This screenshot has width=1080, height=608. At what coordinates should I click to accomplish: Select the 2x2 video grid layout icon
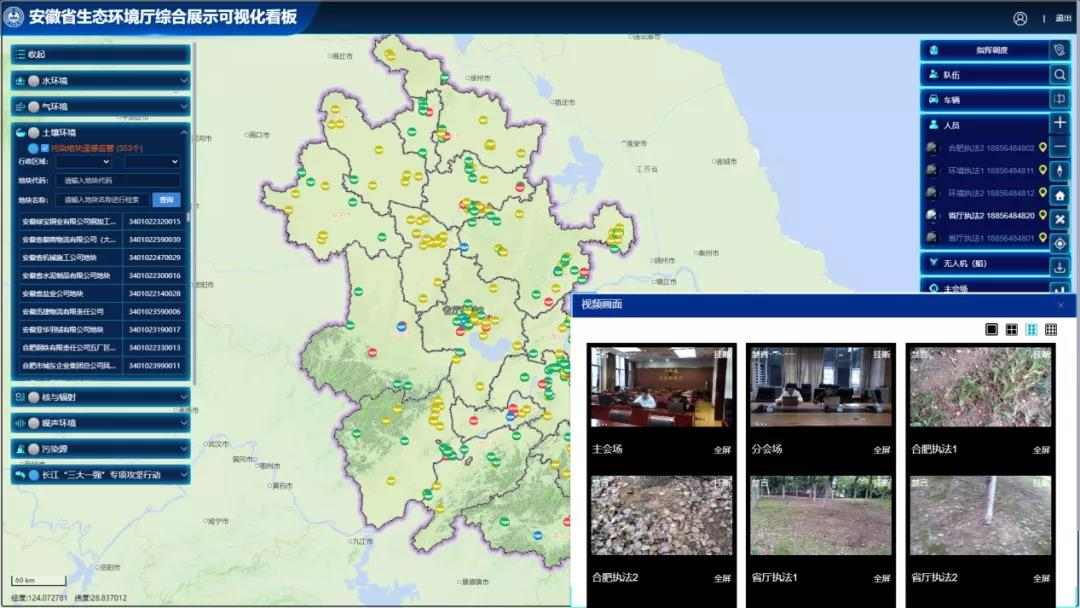pyautogui.click(x=1011, y=330)
